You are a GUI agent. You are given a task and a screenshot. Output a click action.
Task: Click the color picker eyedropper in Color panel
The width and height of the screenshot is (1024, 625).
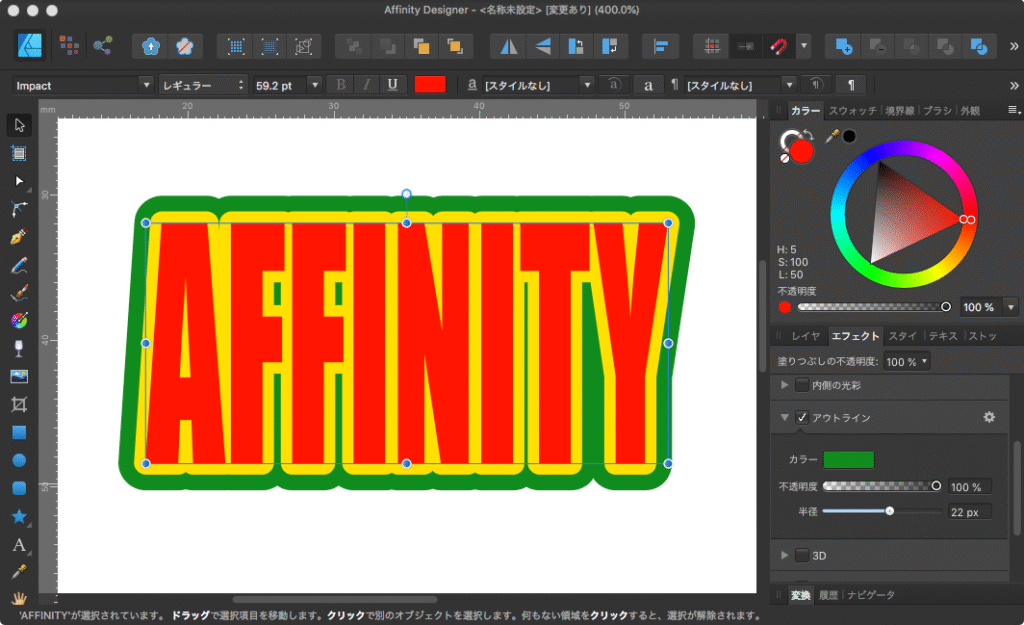(x=831, y=136)
